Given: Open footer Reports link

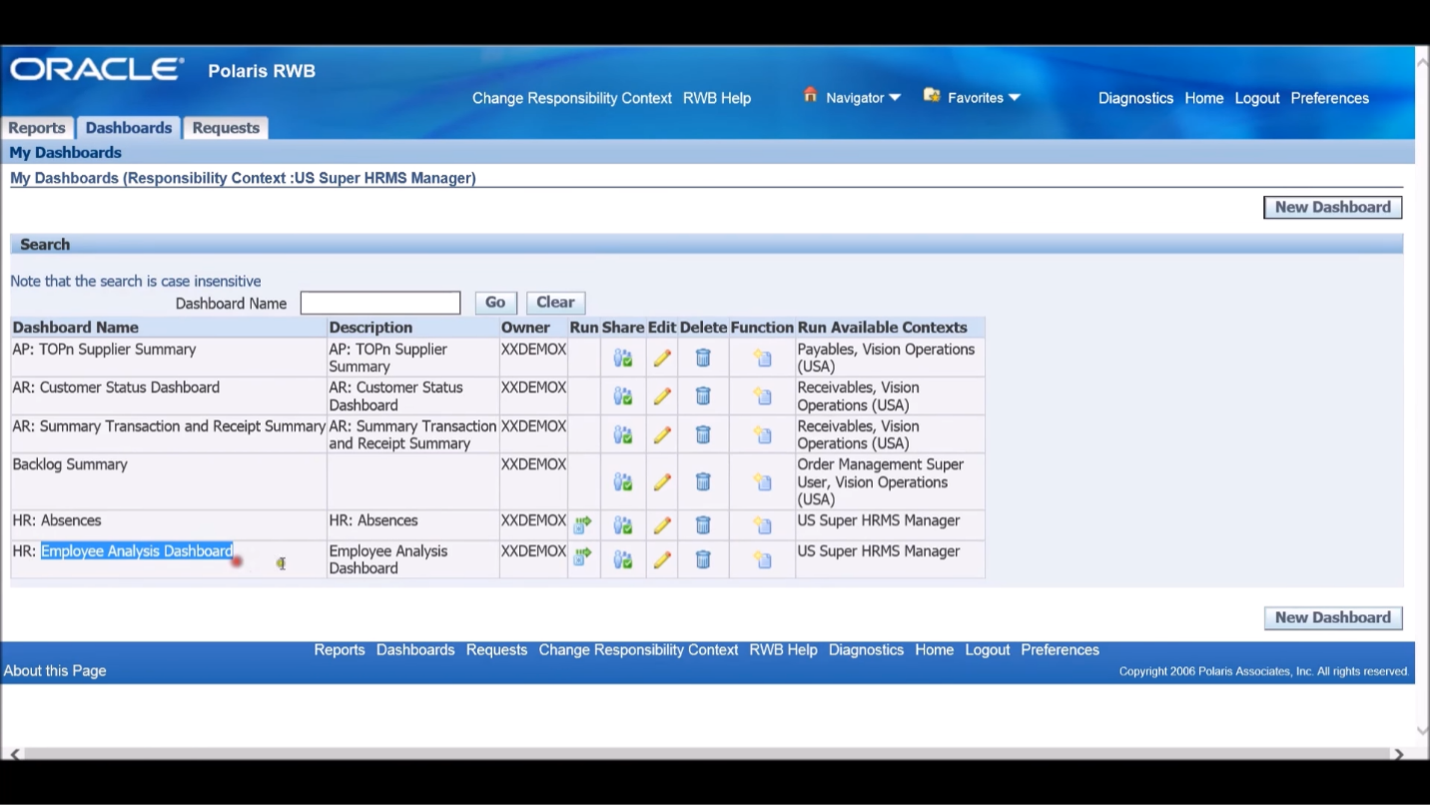Looking at the screenshot, I should [x=340, y=650].
